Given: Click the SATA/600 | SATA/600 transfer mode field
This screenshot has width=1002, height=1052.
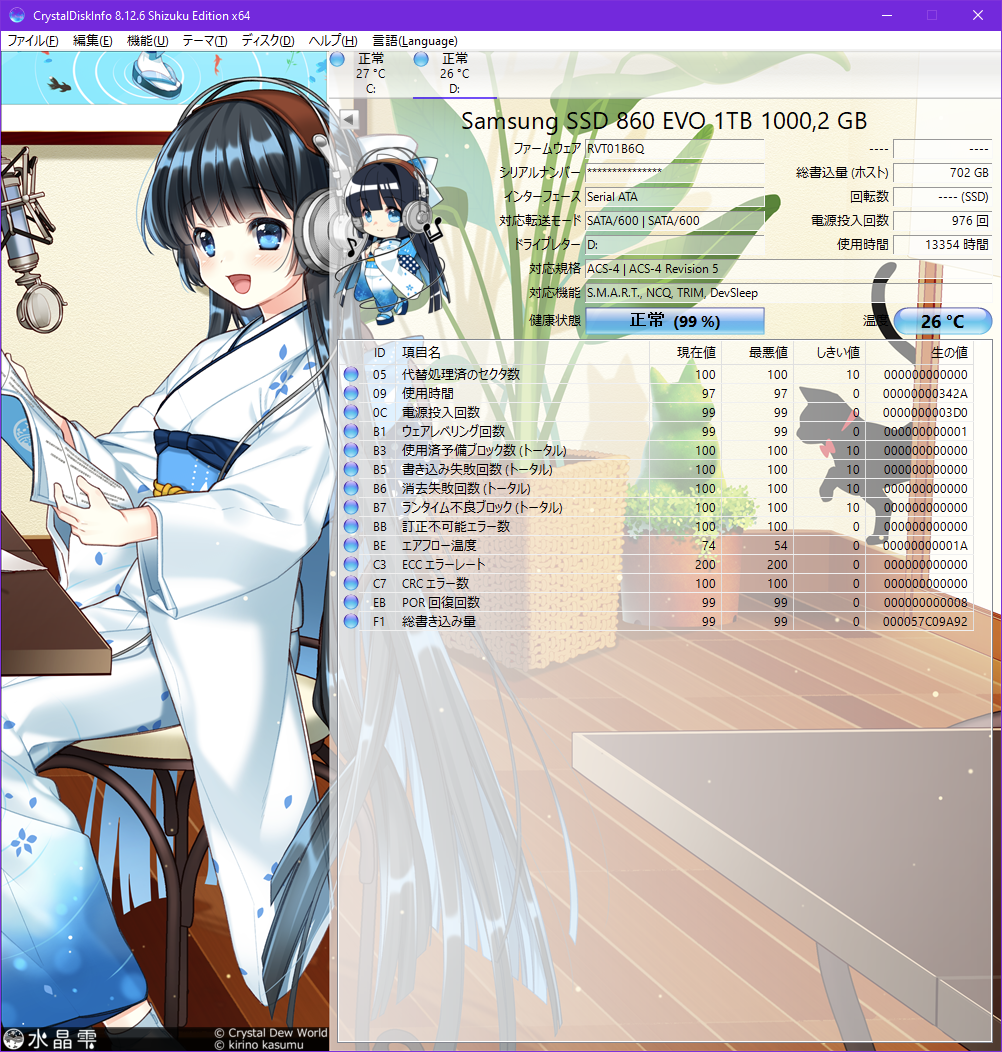Looking at the screenshot, I should tap(674, 221).
